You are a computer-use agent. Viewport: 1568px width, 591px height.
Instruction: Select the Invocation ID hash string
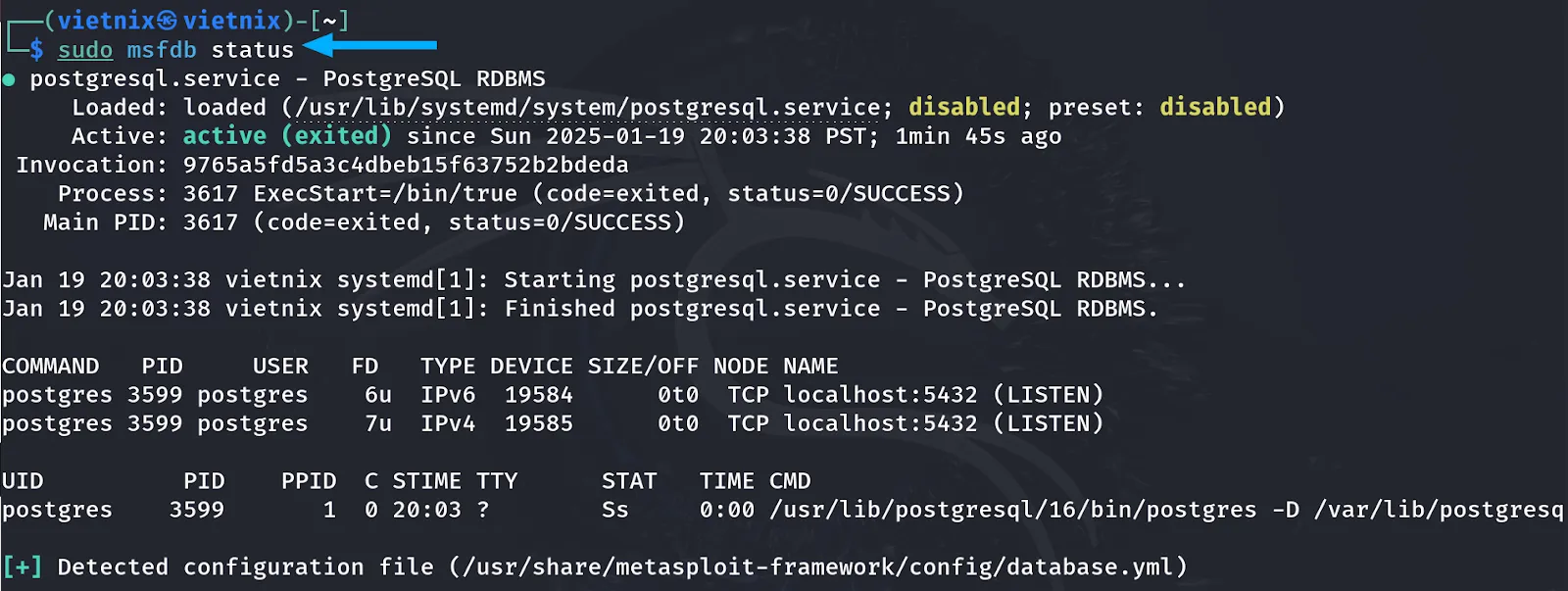(406, 165)
